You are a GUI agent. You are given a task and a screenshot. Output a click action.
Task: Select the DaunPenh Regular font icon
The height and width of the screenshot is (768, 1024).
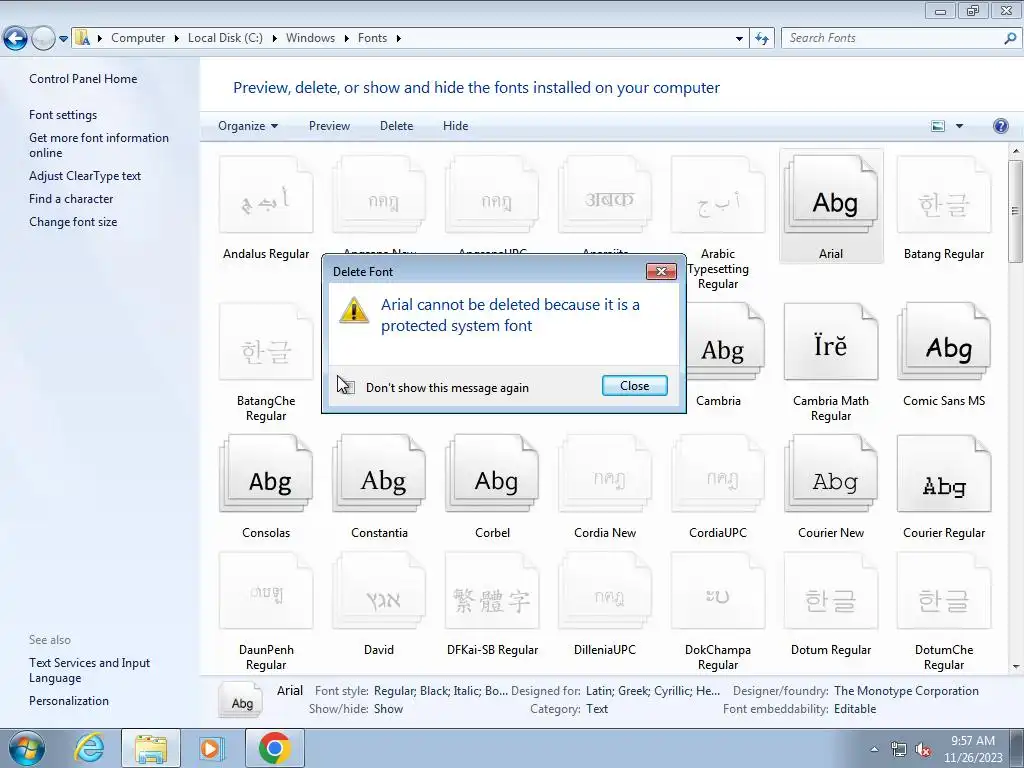(x=266, y=591)
